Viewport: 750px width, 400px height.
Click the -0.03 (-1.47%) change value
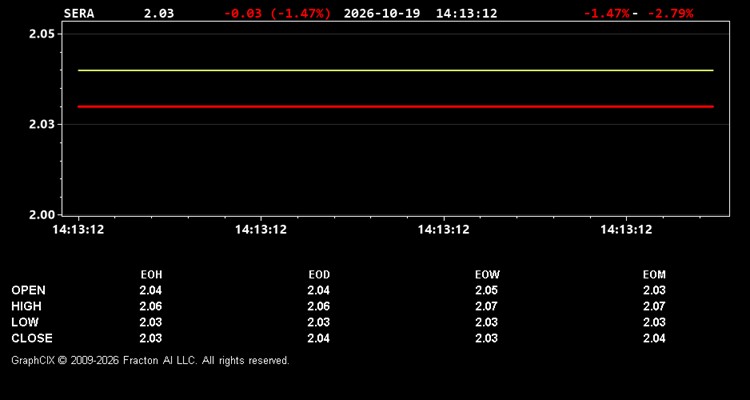tap(277, 13)
